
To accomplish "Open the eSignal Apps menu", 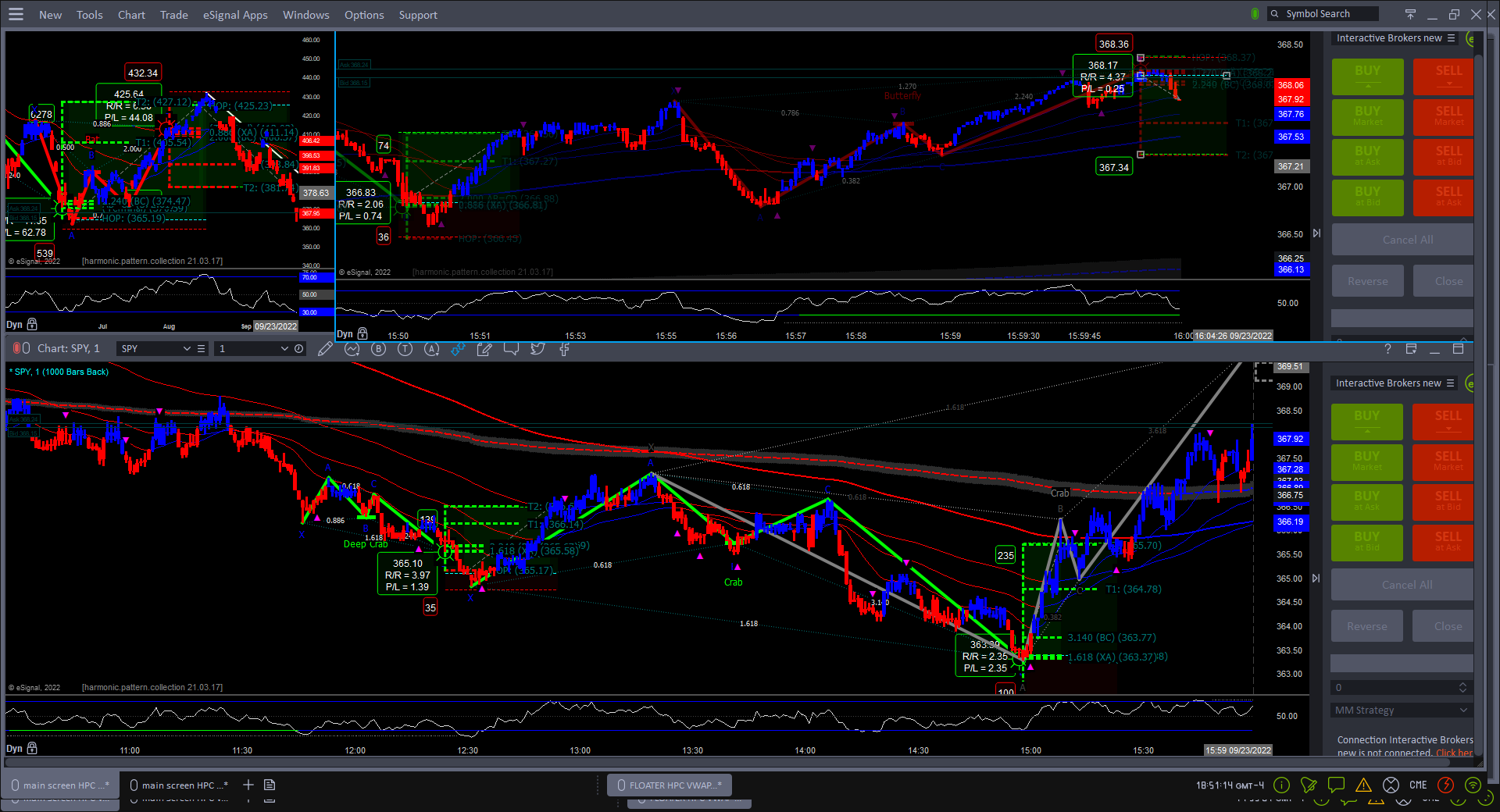I will click(235, 15).
